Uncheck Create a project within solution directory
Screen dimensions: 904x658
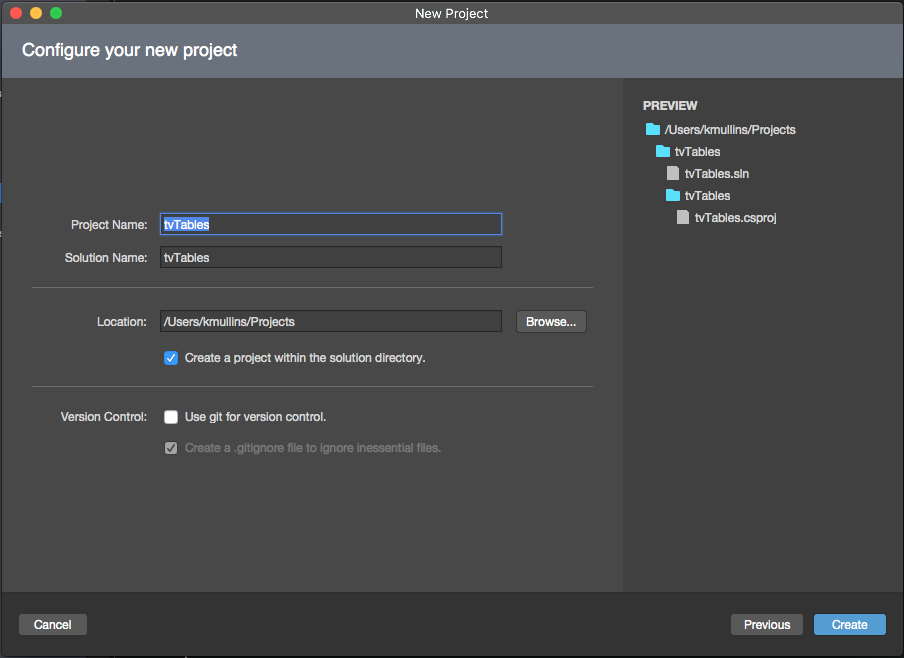coord(171,358)
